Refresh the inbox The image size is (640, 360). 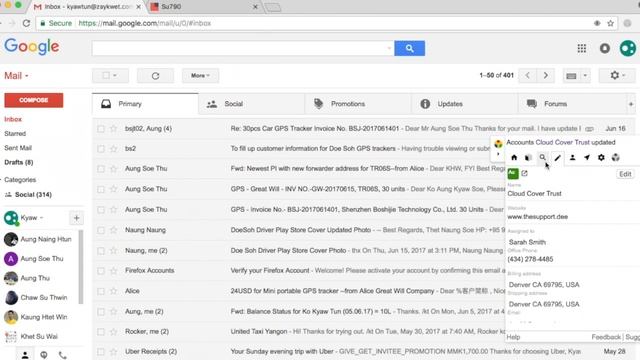pyautogui.click(x=155, y=76)
